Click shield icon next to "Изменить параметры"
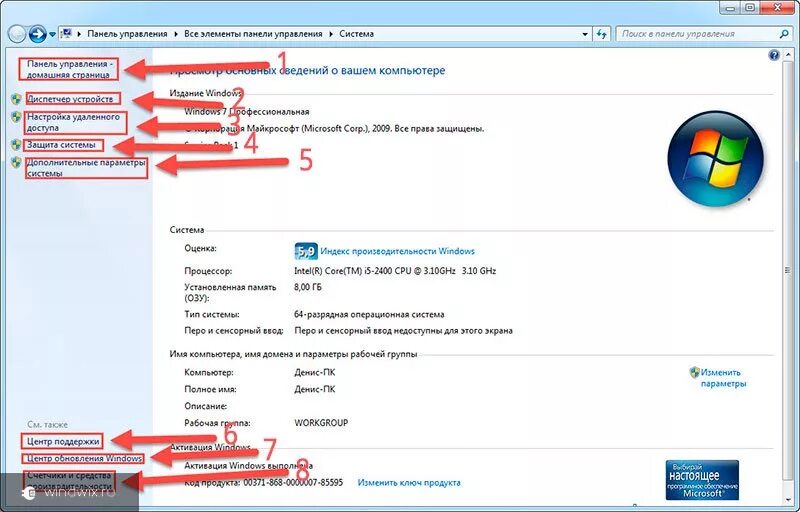The height and width of the screenshot is (512, 800). click(x=694, y=372)
